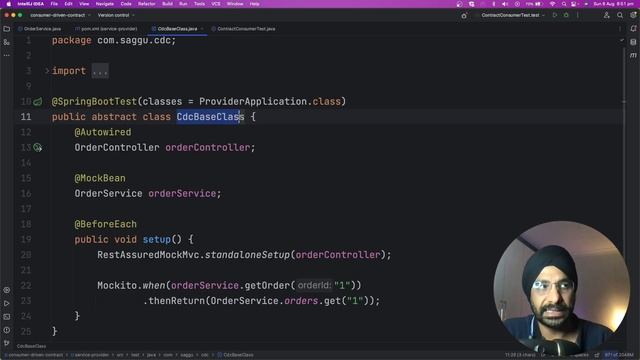Open the Apple menu

tap(9, 4)
